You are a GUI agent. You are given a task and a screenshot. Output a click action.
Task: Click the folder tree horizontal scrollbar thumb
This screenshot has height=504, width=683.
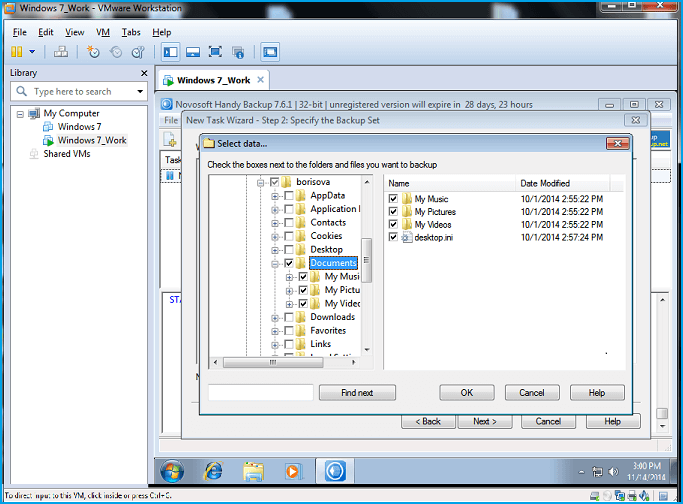click(x=273, y=362)
